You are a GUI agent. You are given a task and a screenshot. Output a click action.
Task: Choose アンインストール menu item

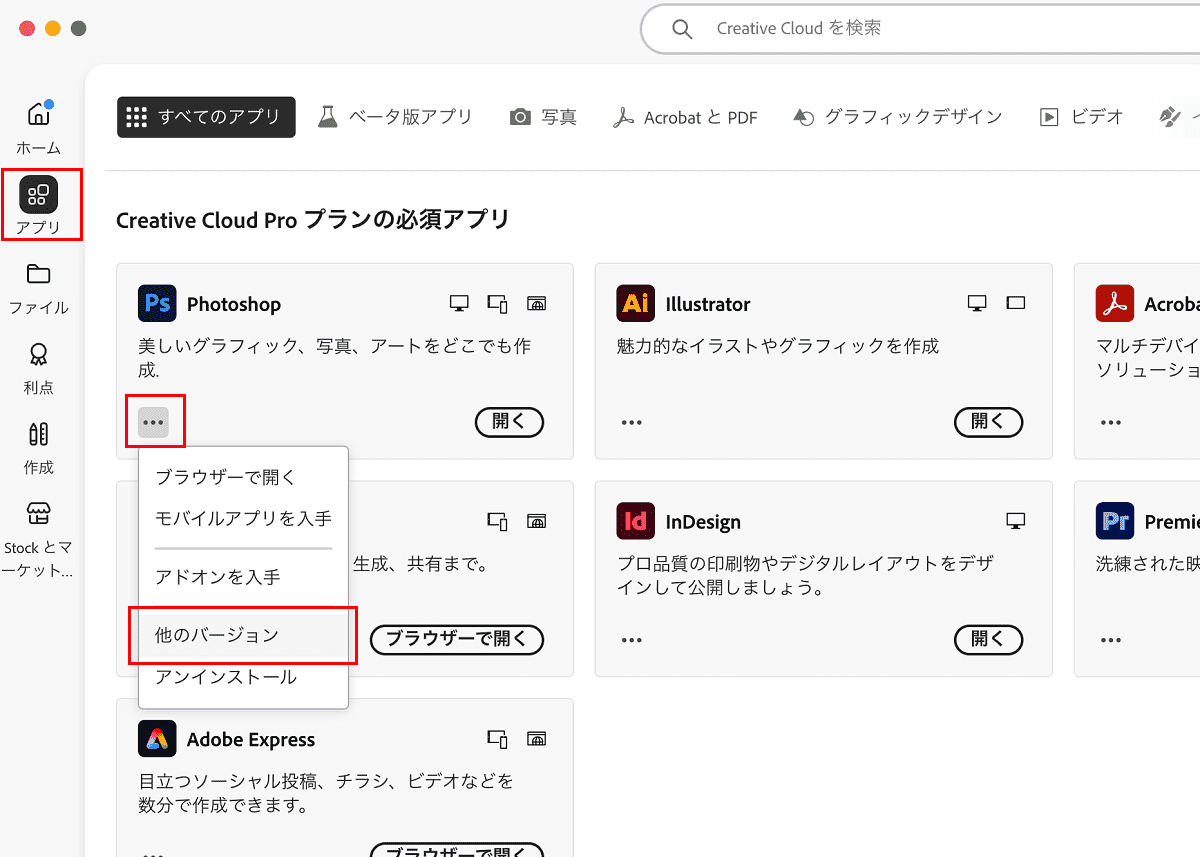(243, 677)
